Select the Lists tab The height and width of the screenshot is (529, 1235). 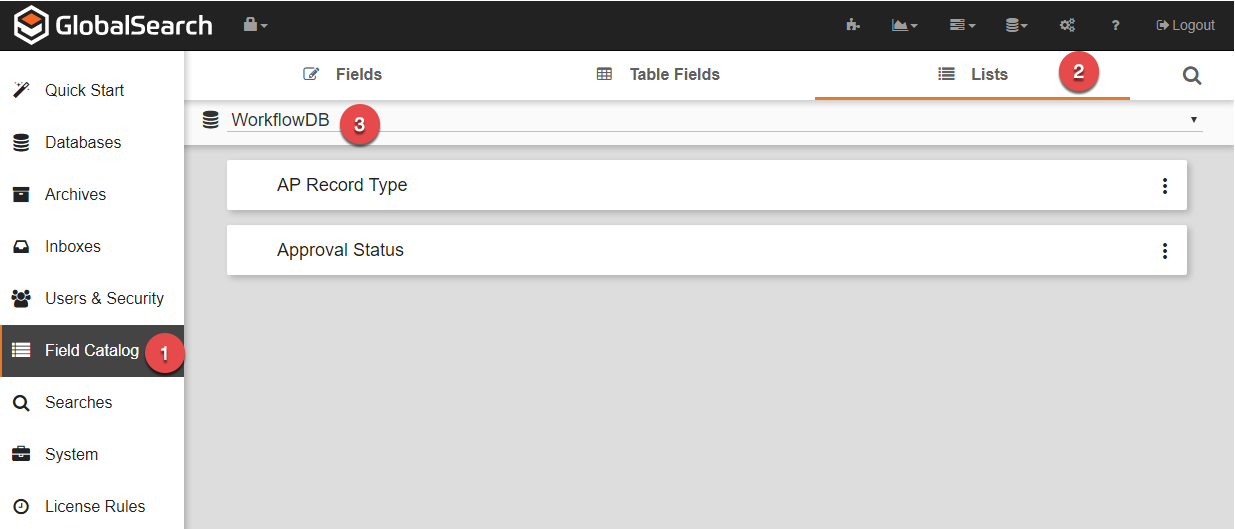pos(972,75)
